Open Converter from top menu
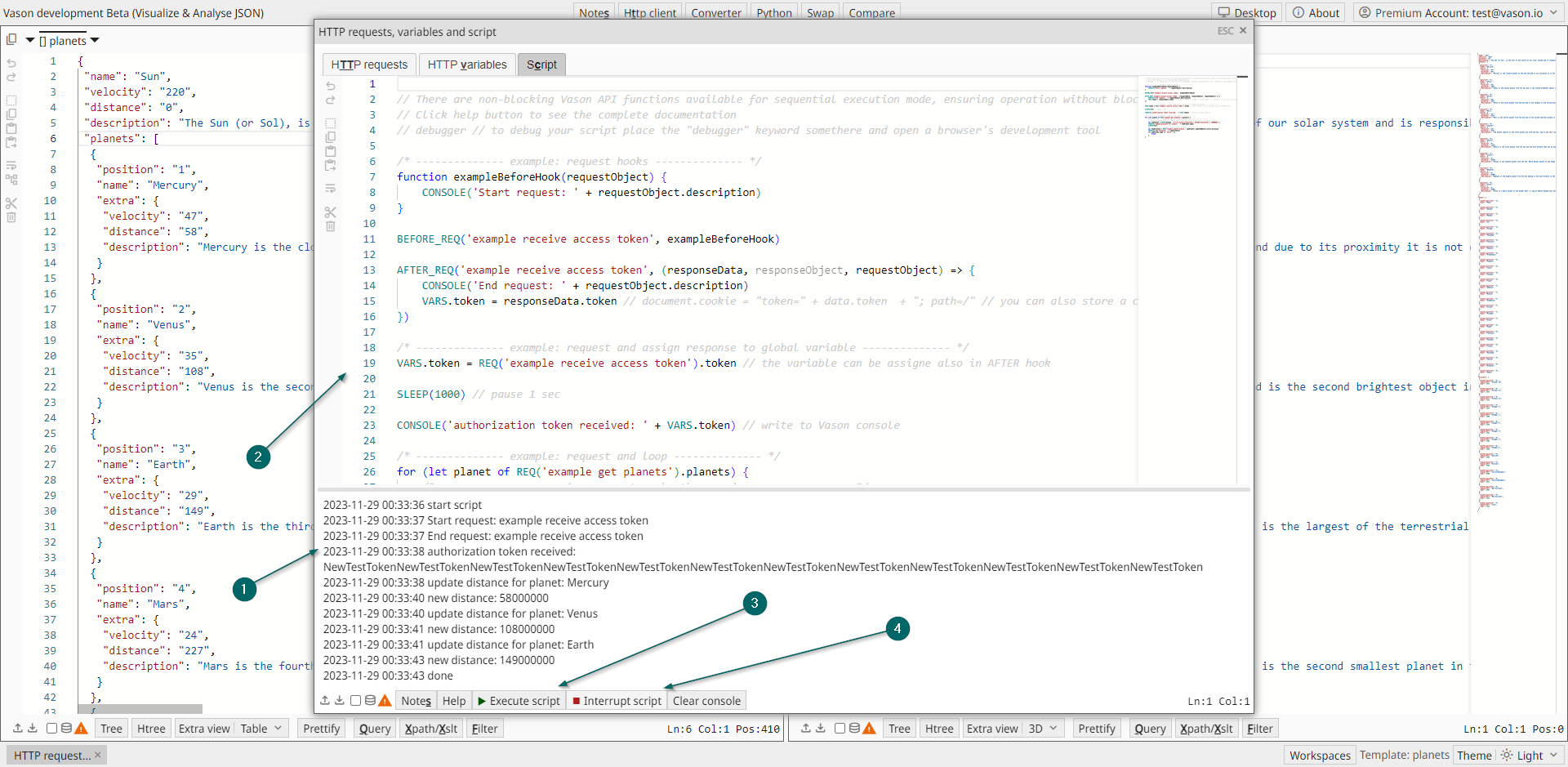 pos(716,13)
